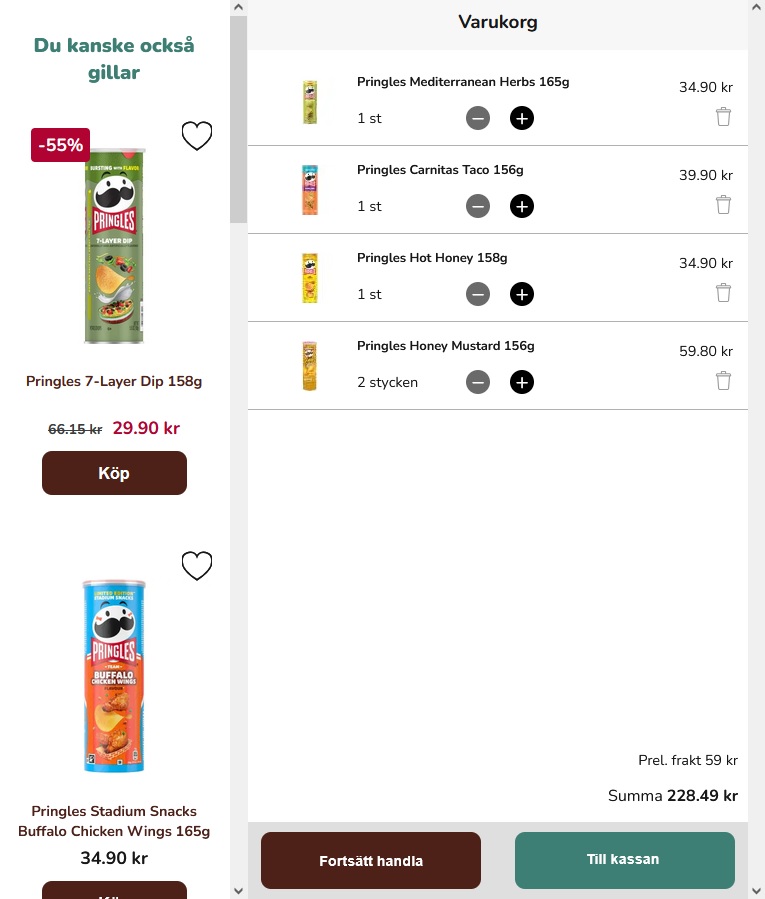Delete Pringles Honey Mustard from cart
765x899 pixels.
pos(723,381)
